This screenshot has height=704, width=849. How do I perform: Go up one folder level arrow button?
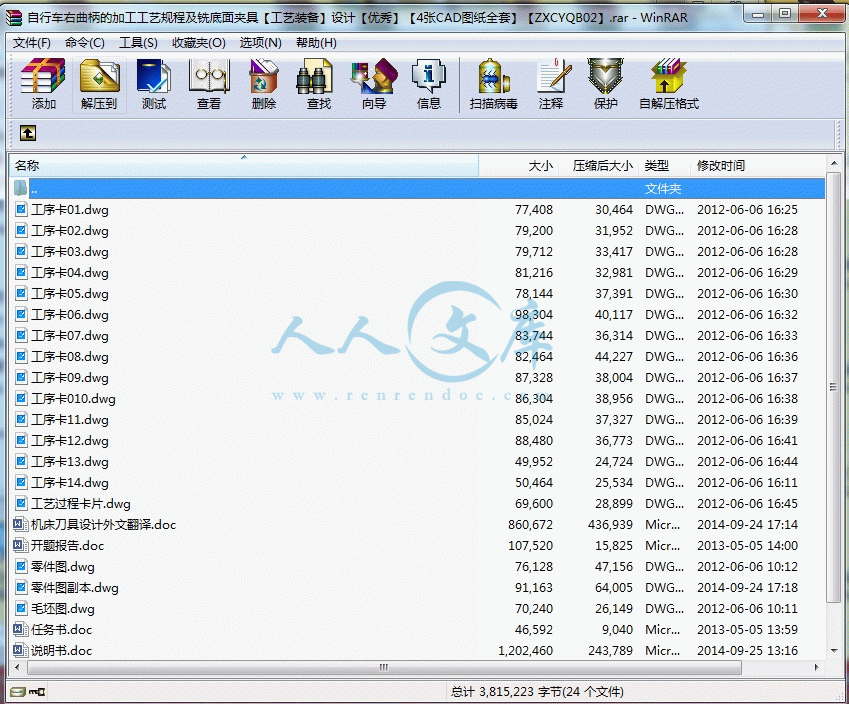[x=28, y=133]
